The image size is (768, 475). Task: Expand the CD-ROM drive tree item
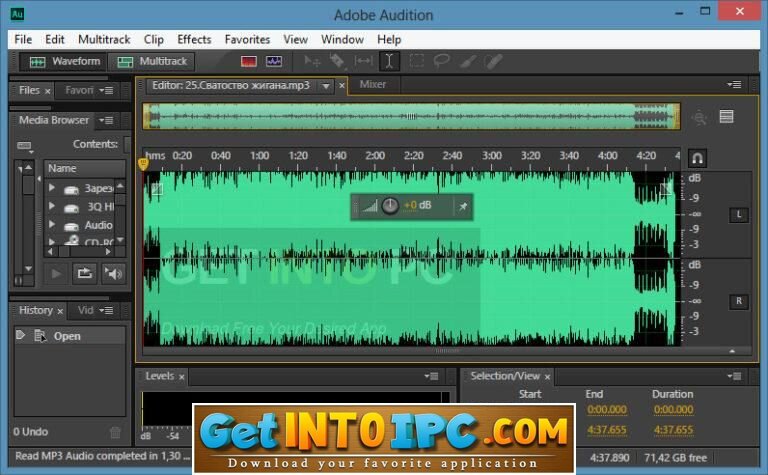pyautogui.click(x=51, y=241)
